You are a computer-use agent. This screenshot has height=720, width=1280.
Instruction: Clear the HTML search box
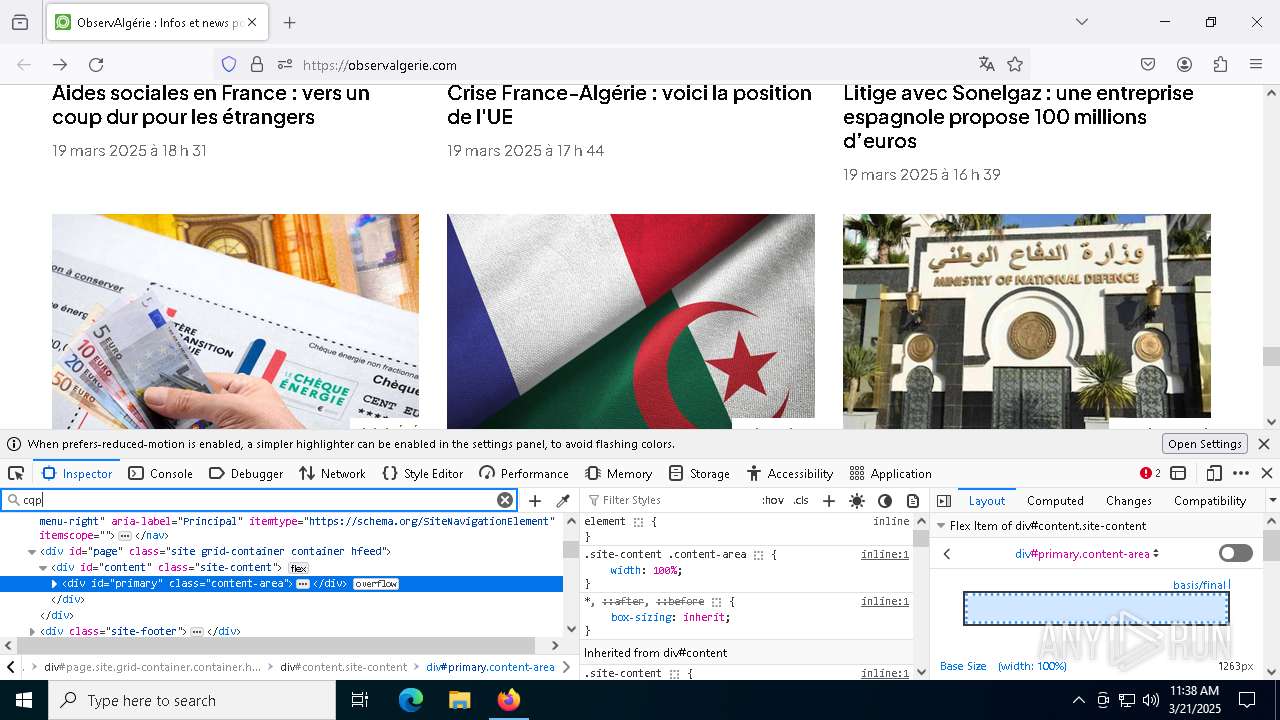point(505,500)
